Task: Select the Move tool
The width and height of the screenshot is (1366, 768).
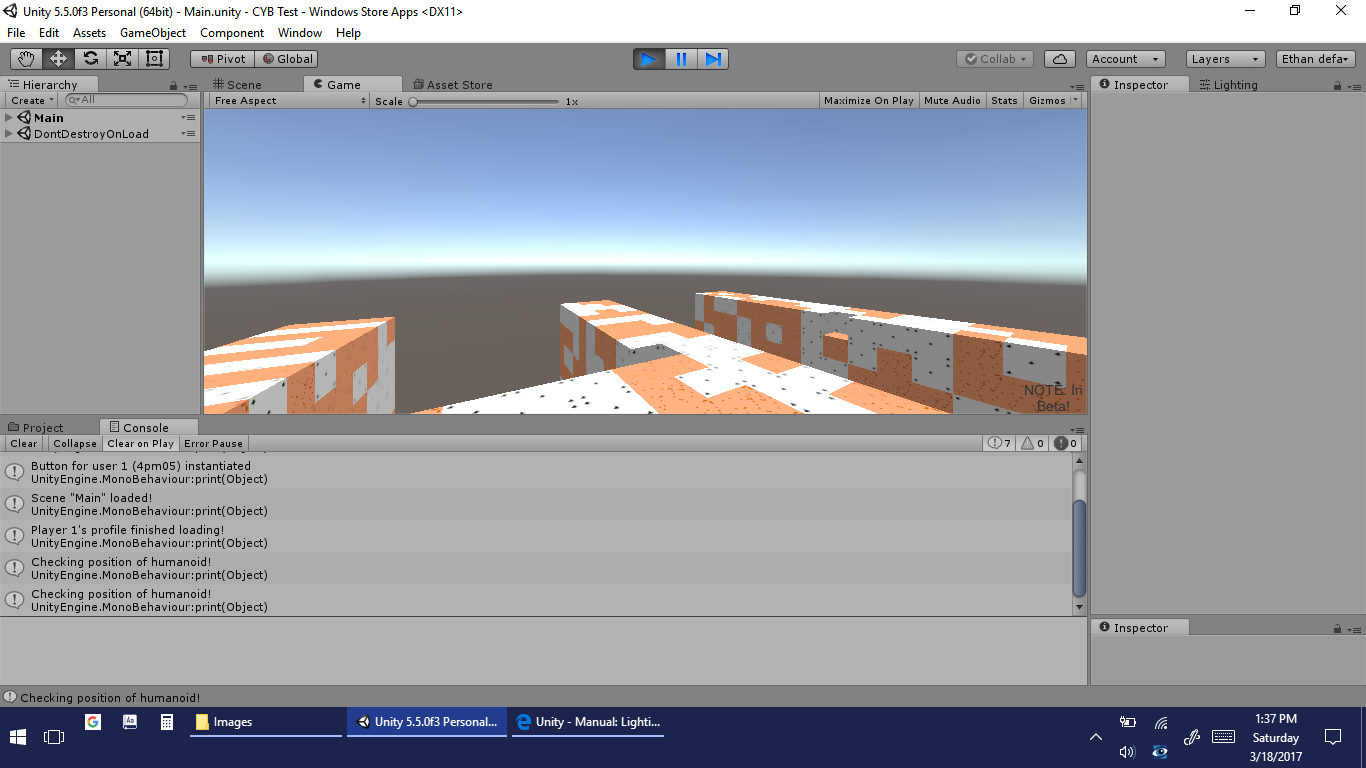Action: [x=58, y=59]
